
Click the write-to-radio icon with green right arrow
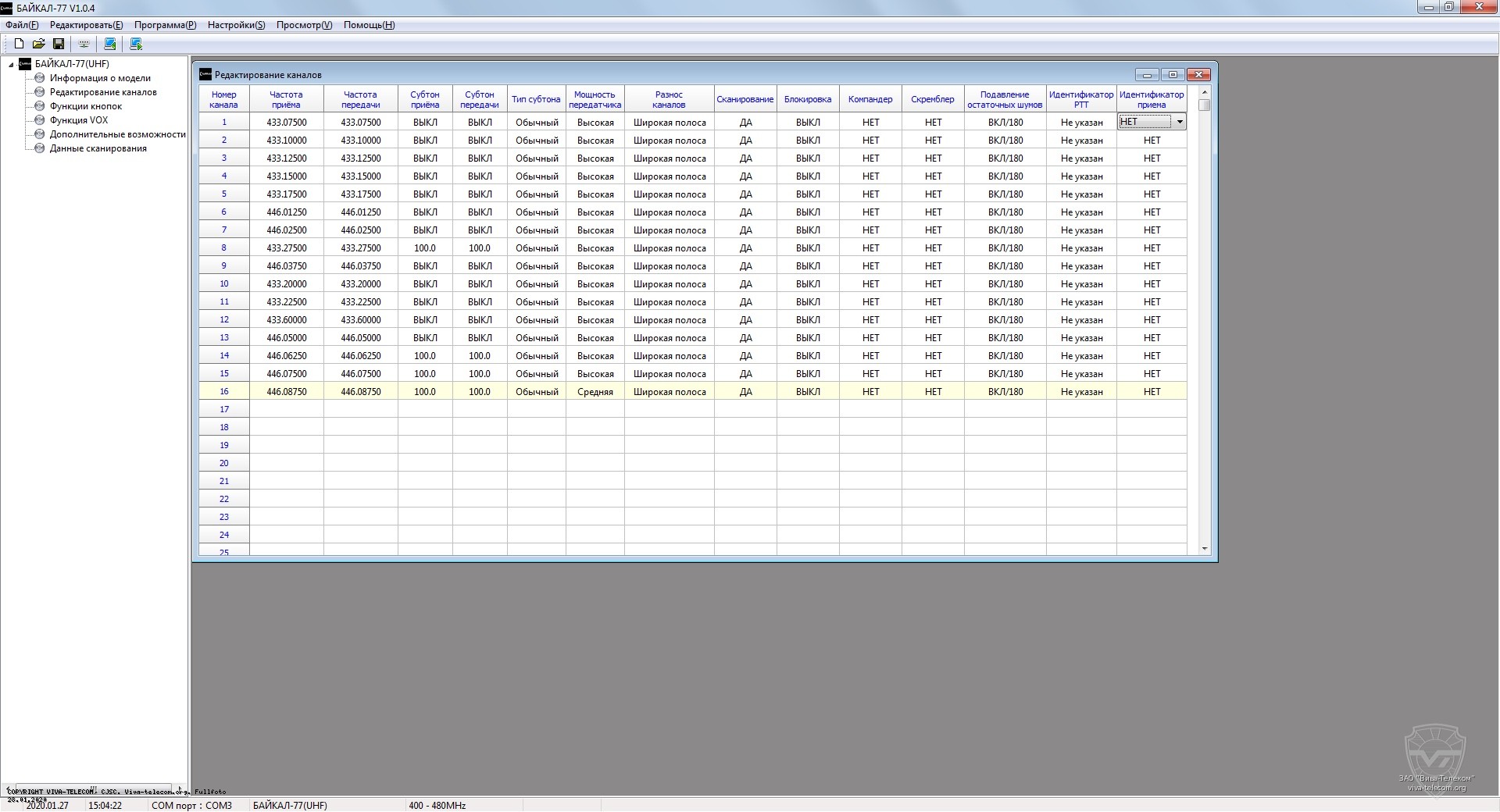(x=136, y=44)
